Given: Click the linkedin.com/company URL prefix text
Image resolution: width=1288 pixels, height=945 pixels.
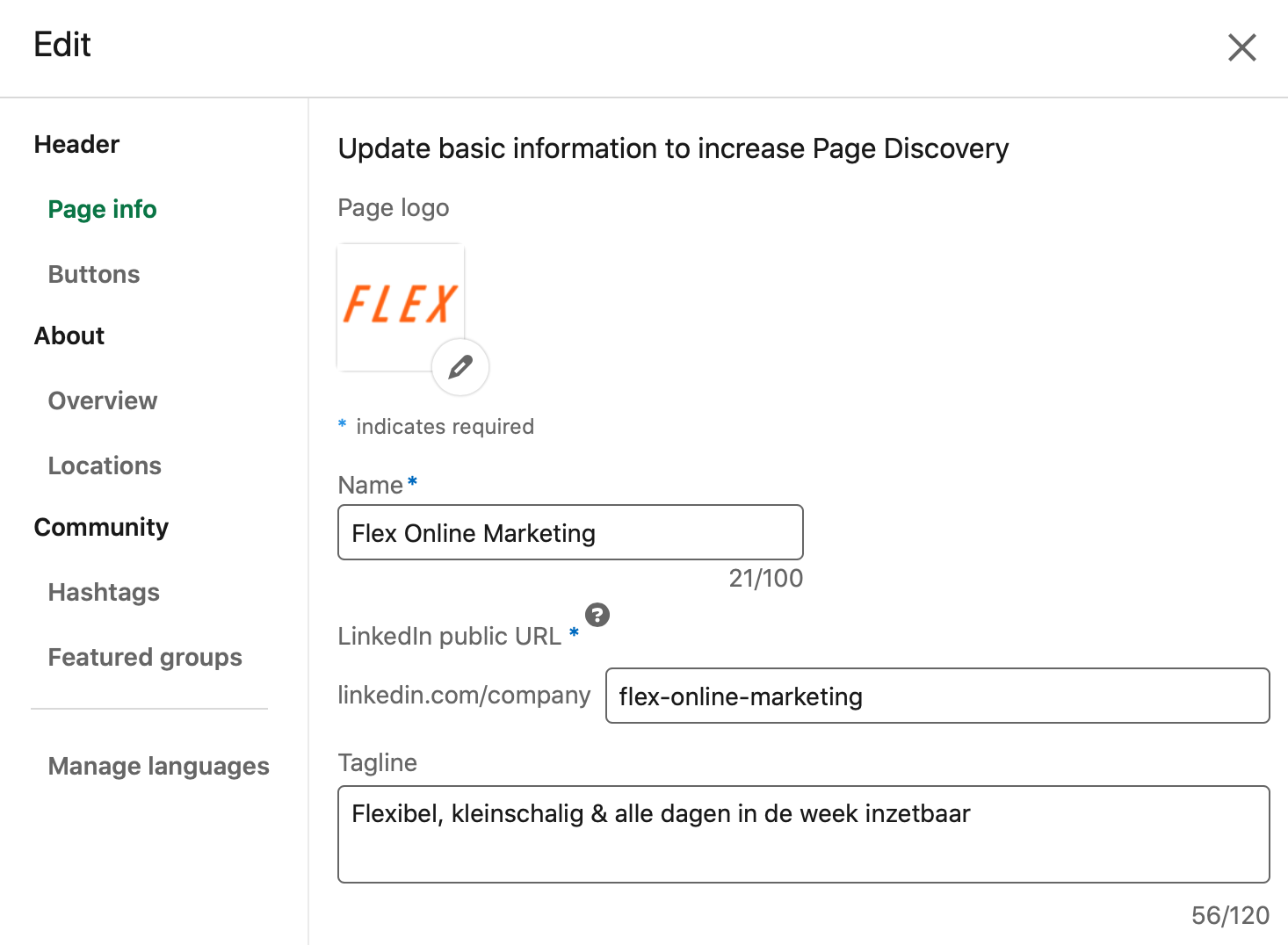Looking at the screenshot, I should pyautogui.click(x=464, y=695).
